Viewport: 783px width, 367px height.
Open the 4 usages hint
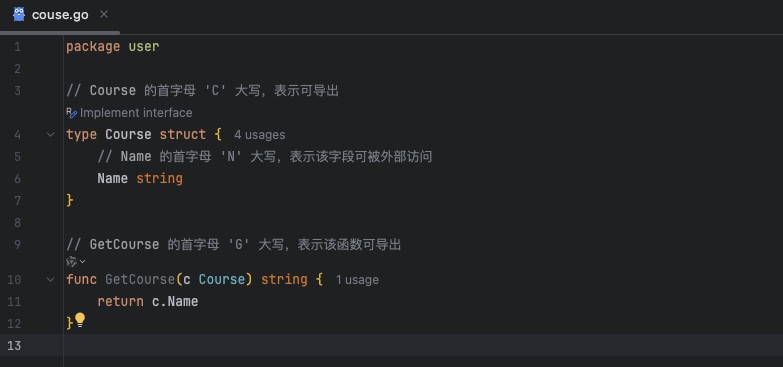(260, 135)
